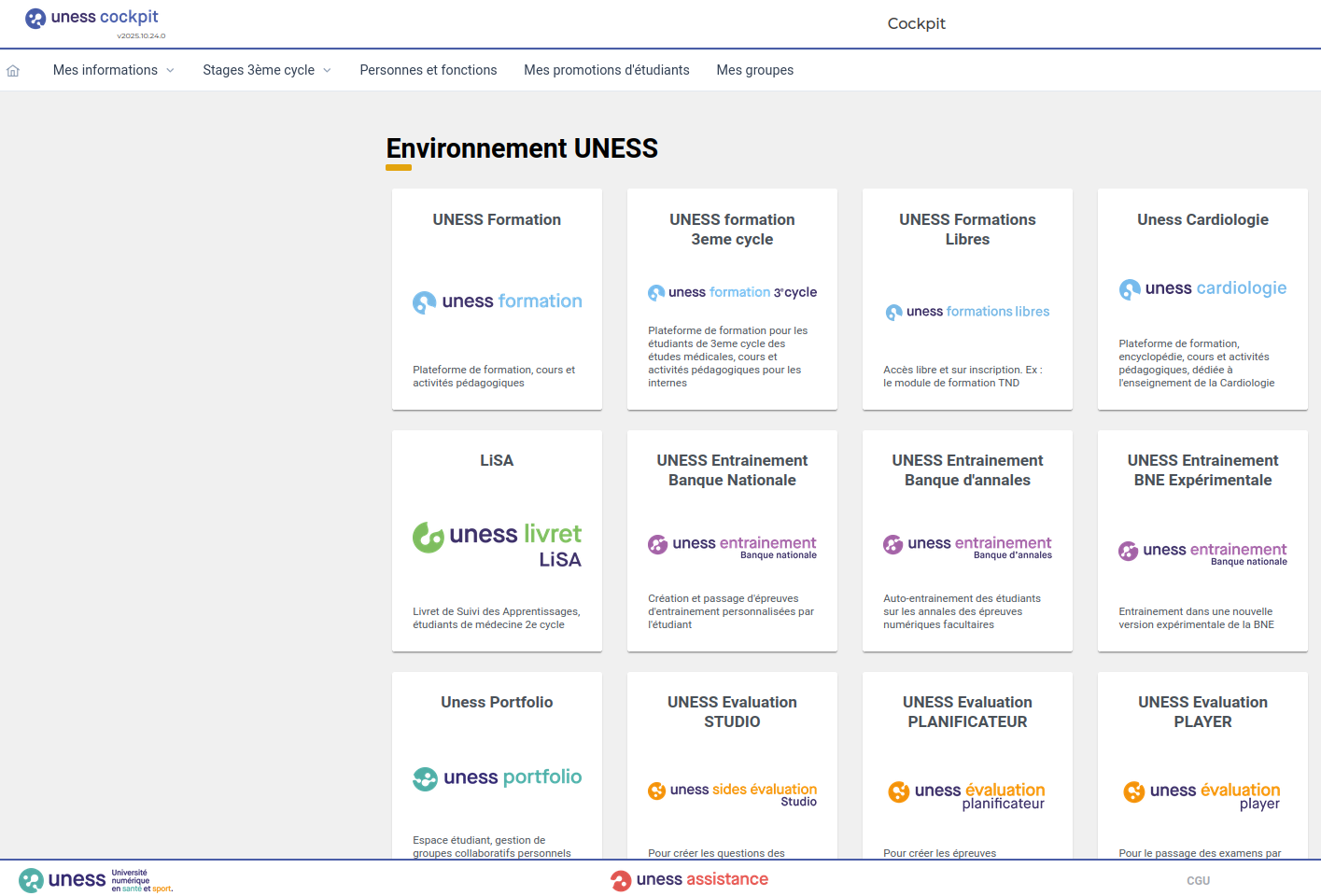This screenshot has width=1321, height=896.
Task: Open UNESS Entrainement Banque d'annales card
Action: coord(967,541)
